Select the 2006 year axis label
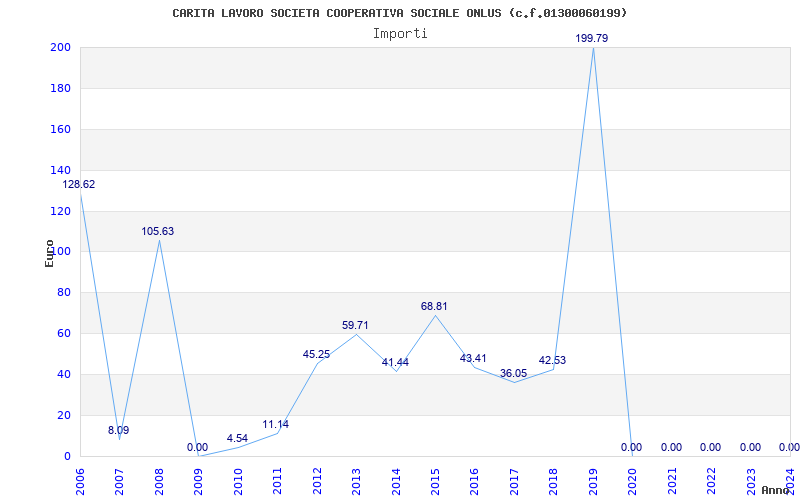The image size is (800, 500). click(x=80, y=481)
